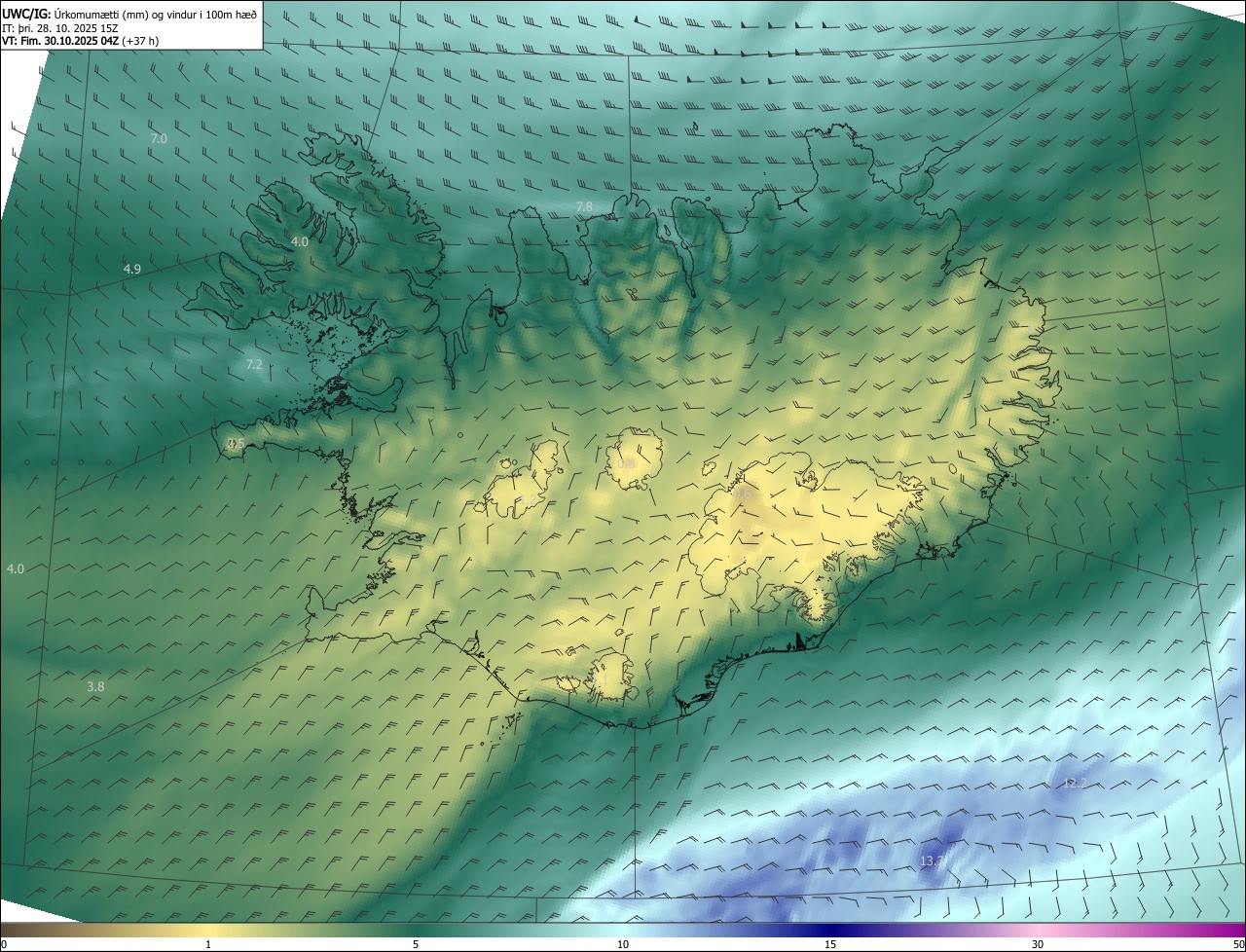Click the colour scale tick label 0
1246x952 pixels.
pyautogui.click(x=3, y=944)
